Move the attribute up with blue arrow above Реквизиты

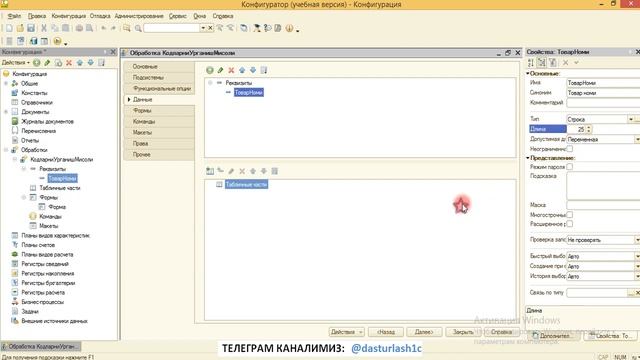pyautogui.click(x=242, y=70)
